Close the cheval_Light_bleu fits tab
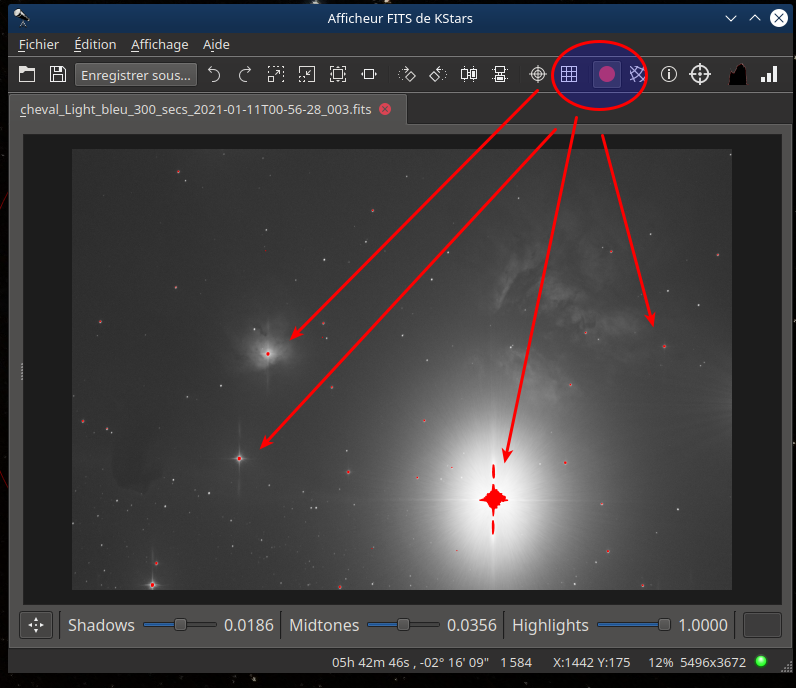Viewport: 796px width, 688px height. [x=385, y=109]
